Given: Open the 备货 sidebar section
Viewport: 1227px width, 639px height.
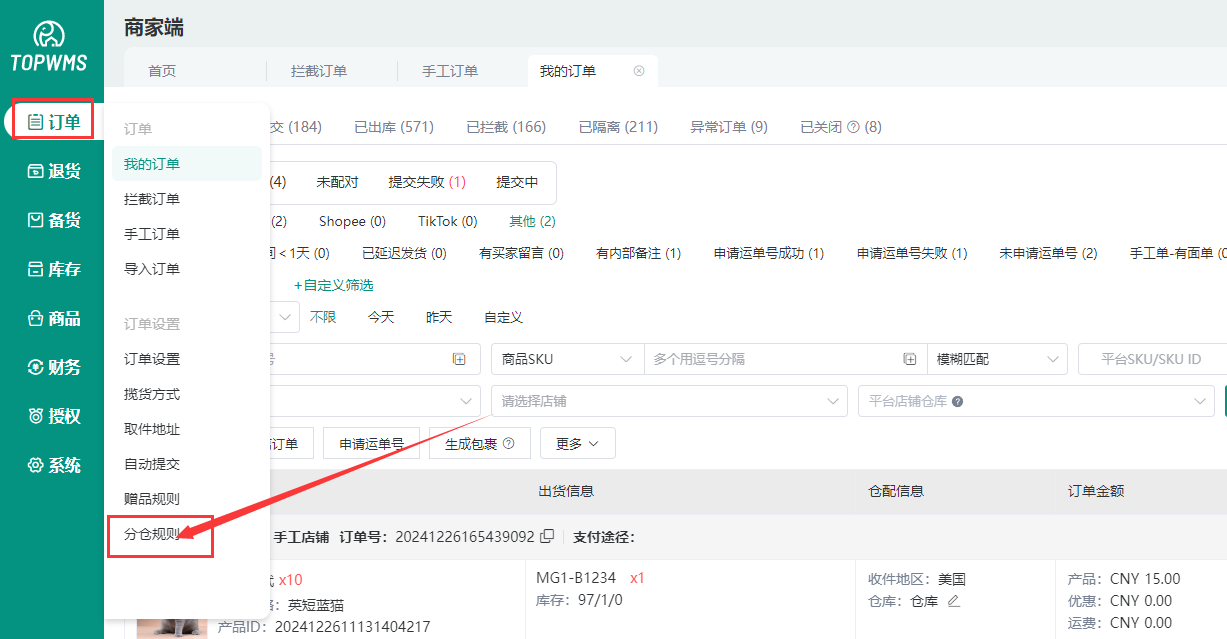Looking at the screenshot, I should 54,220.
